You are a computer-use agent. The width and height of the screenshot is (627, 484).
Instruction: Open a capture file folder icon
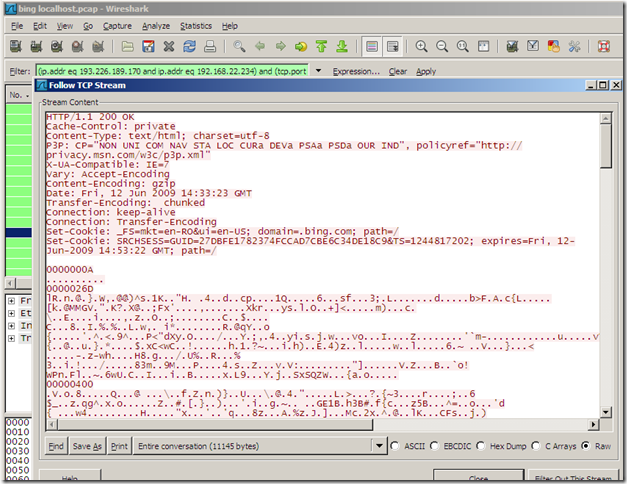click(128, 46)
